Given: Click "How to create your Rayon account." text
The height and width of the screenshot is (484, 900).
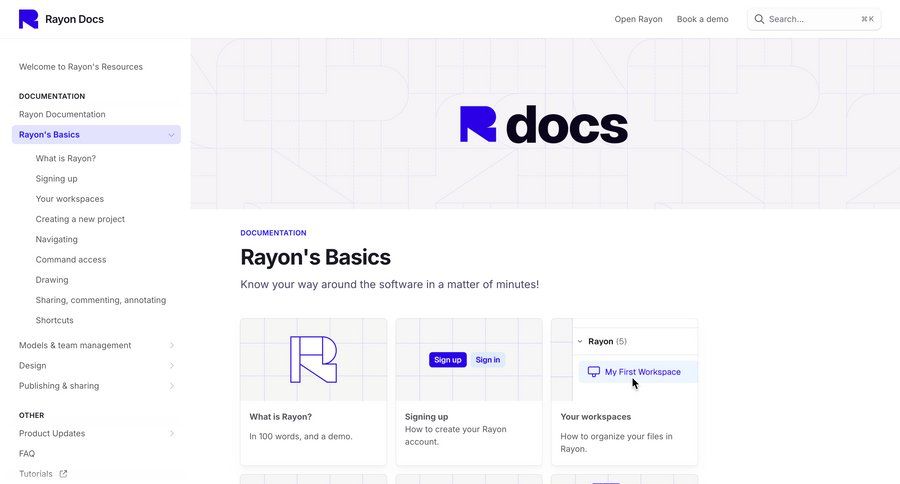Looking at the screenshot, I should pos(456,436).
